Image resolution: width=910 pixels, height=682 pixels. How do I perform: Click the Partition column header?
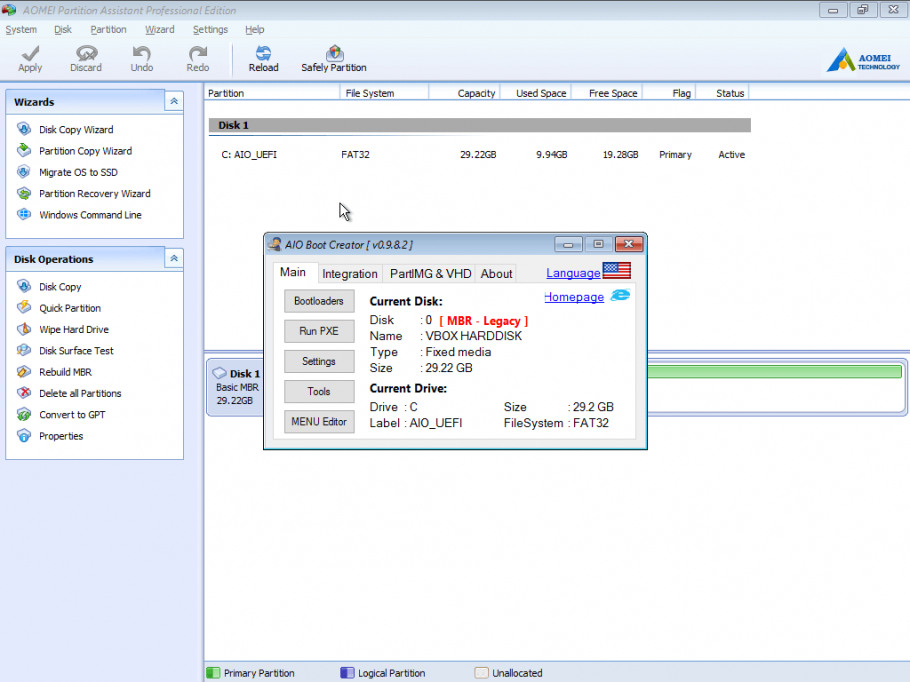(x=272, y=93)
